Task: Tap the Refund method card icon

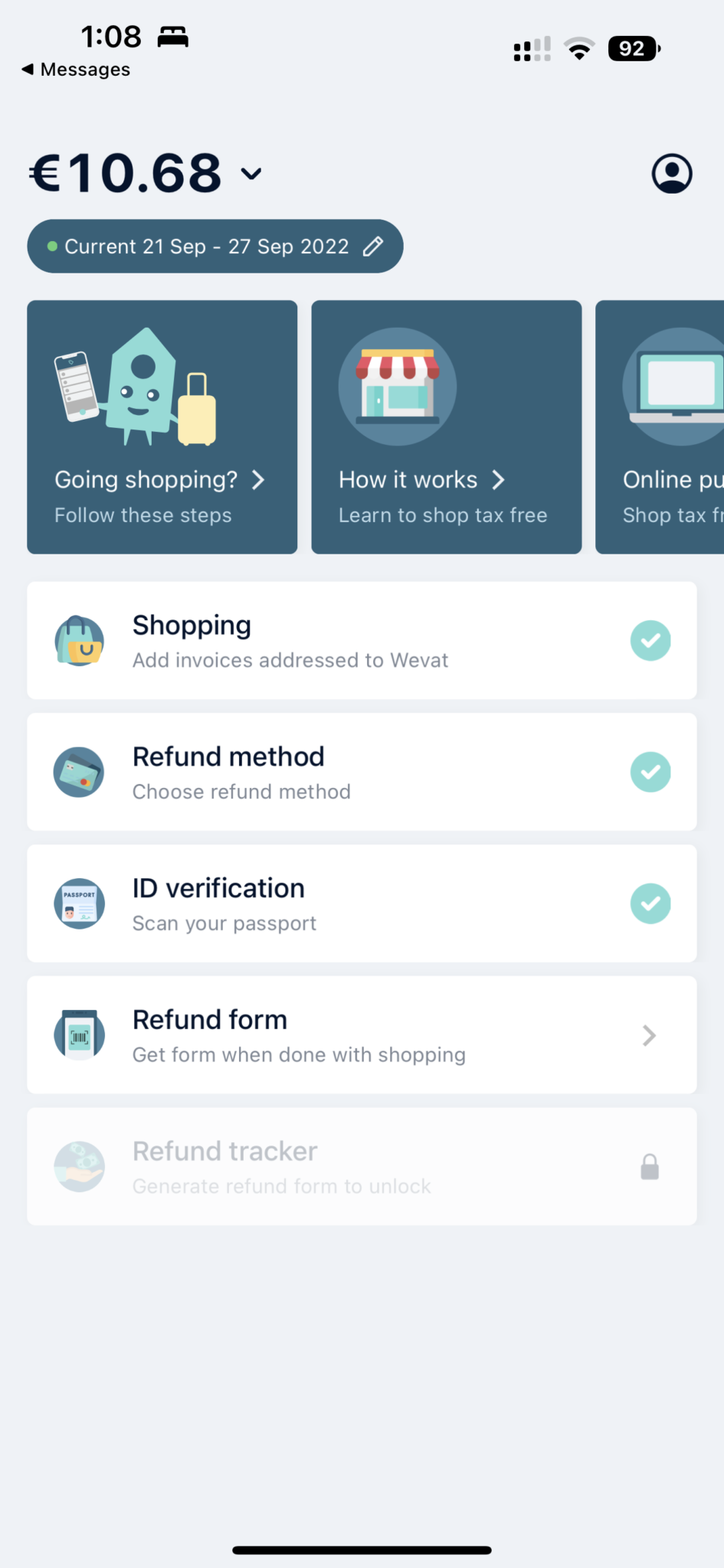Action: [x=79, y=772]
